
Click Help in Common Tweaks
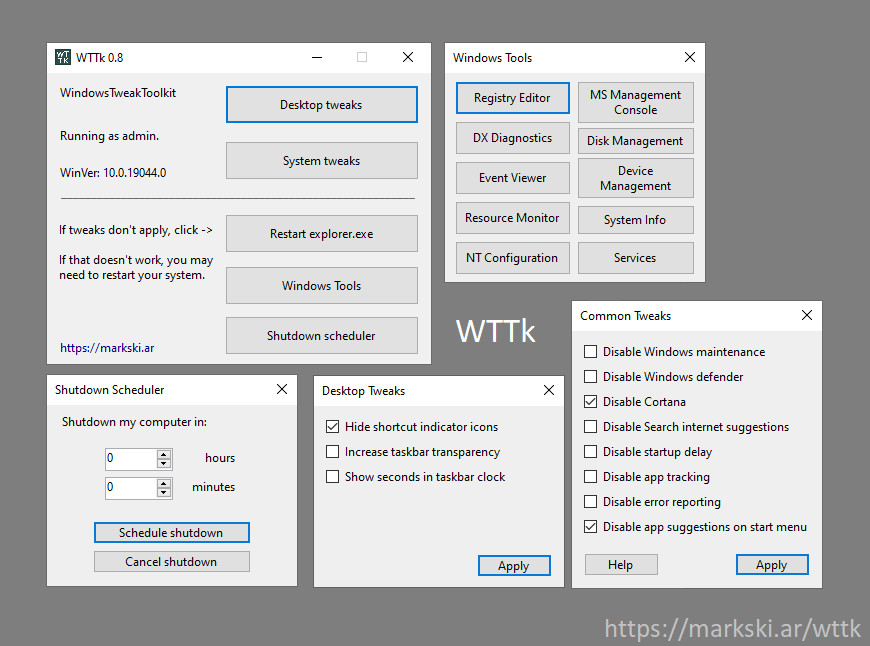click(621, 564)
